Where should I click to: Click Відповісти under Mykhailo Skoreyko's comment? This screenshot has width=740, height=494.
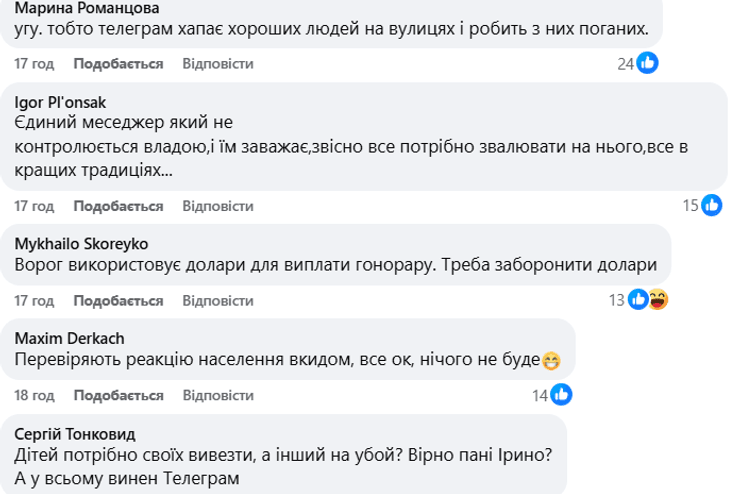pos(217,300)
